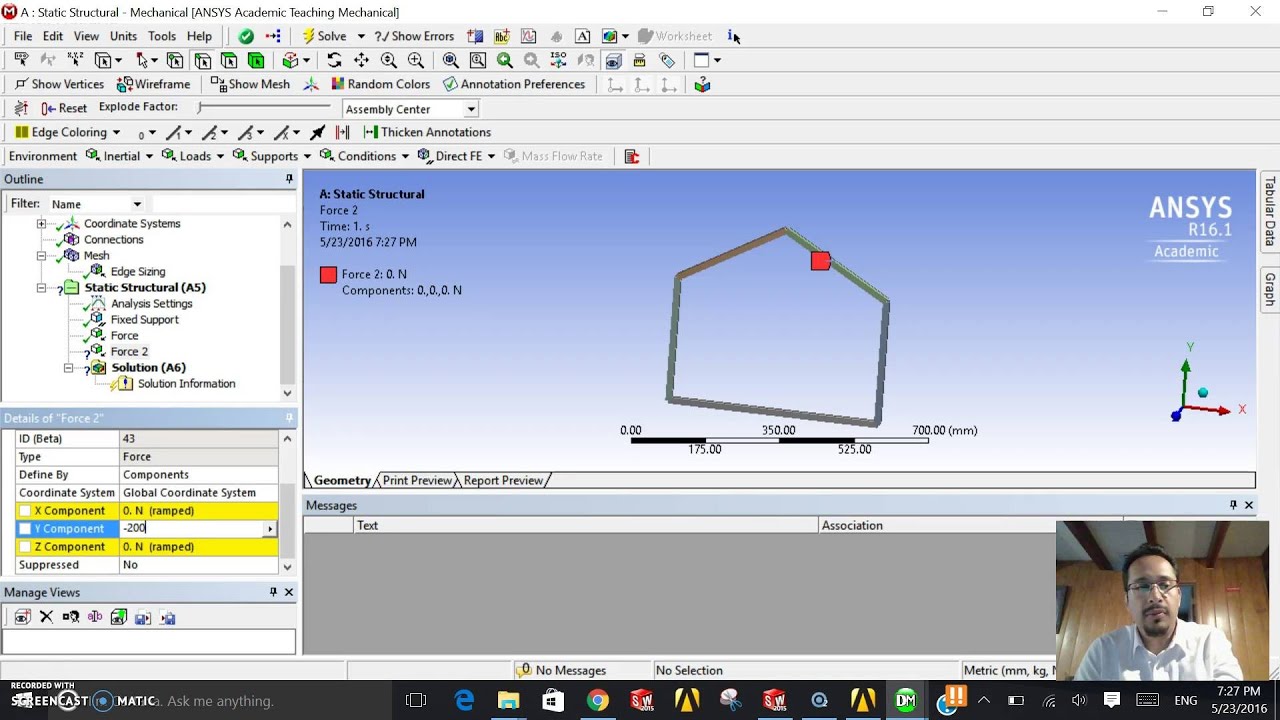Click the Delete View X icon
The height and width of the screenshot is (720, 1280).
point(46,618)
